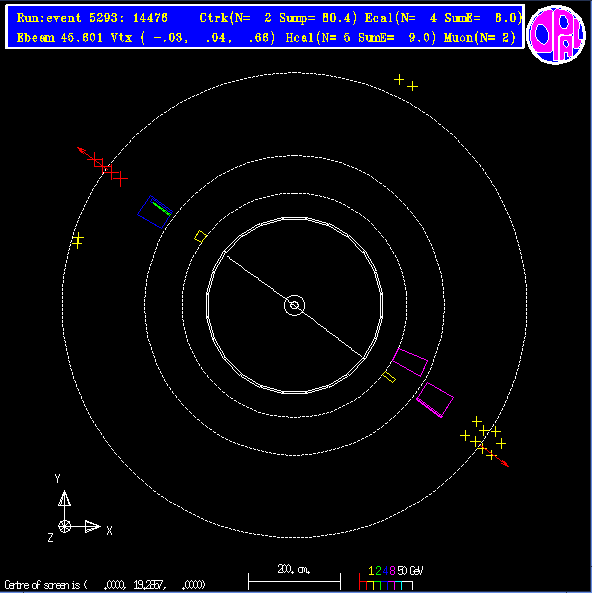Click the 200 cm scale bar
Image resolution: width=592 pixels, height=593 pixels.
point(294,577)
